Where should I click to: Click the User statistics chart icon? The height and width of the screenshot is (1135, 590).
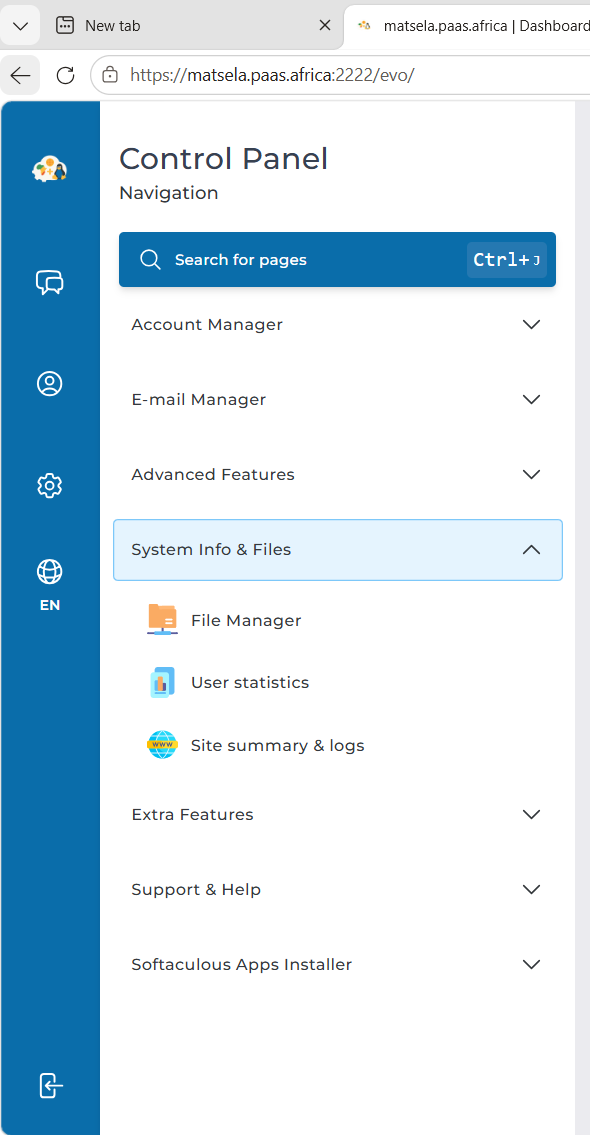[x=162, y=683]
